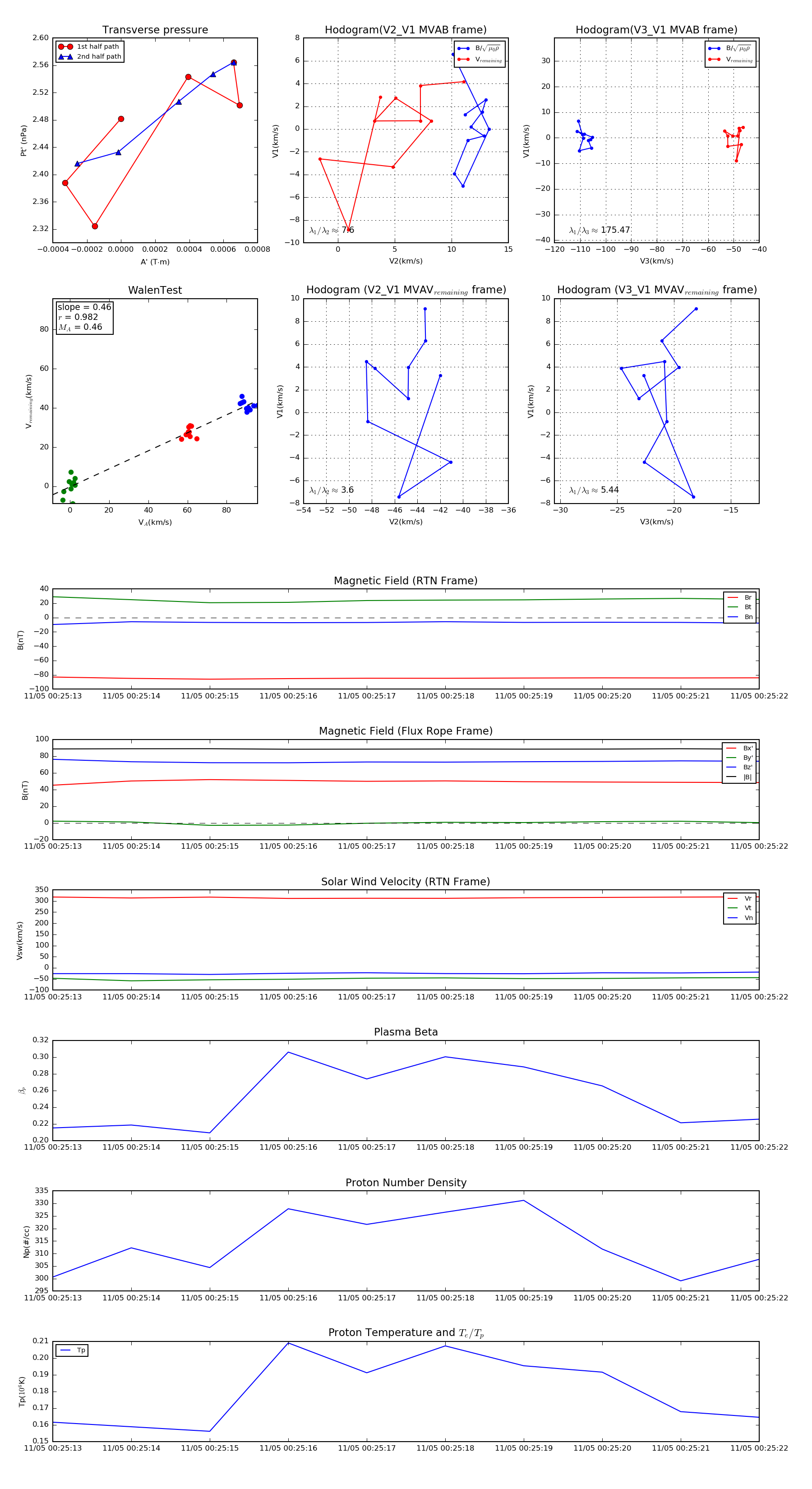Click the 'Proton Number Density' title
Image resolution: width=812 pixels, height=1489 pixels.
point(406,1183)
